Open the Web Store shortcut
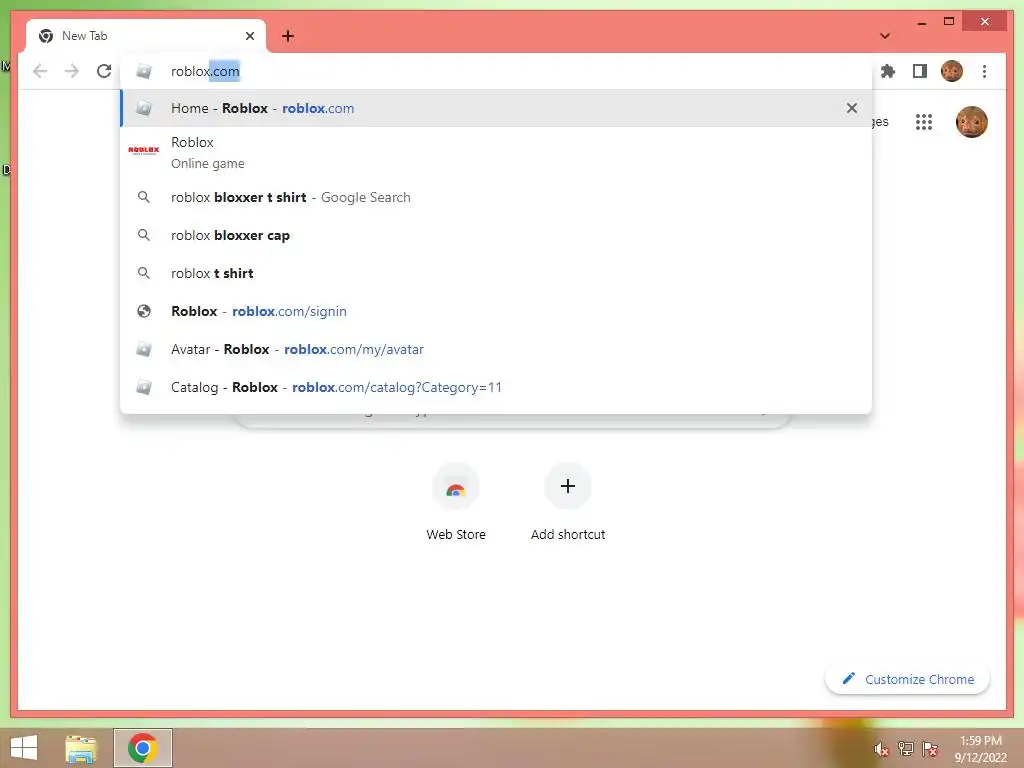 tap(456, 502)
